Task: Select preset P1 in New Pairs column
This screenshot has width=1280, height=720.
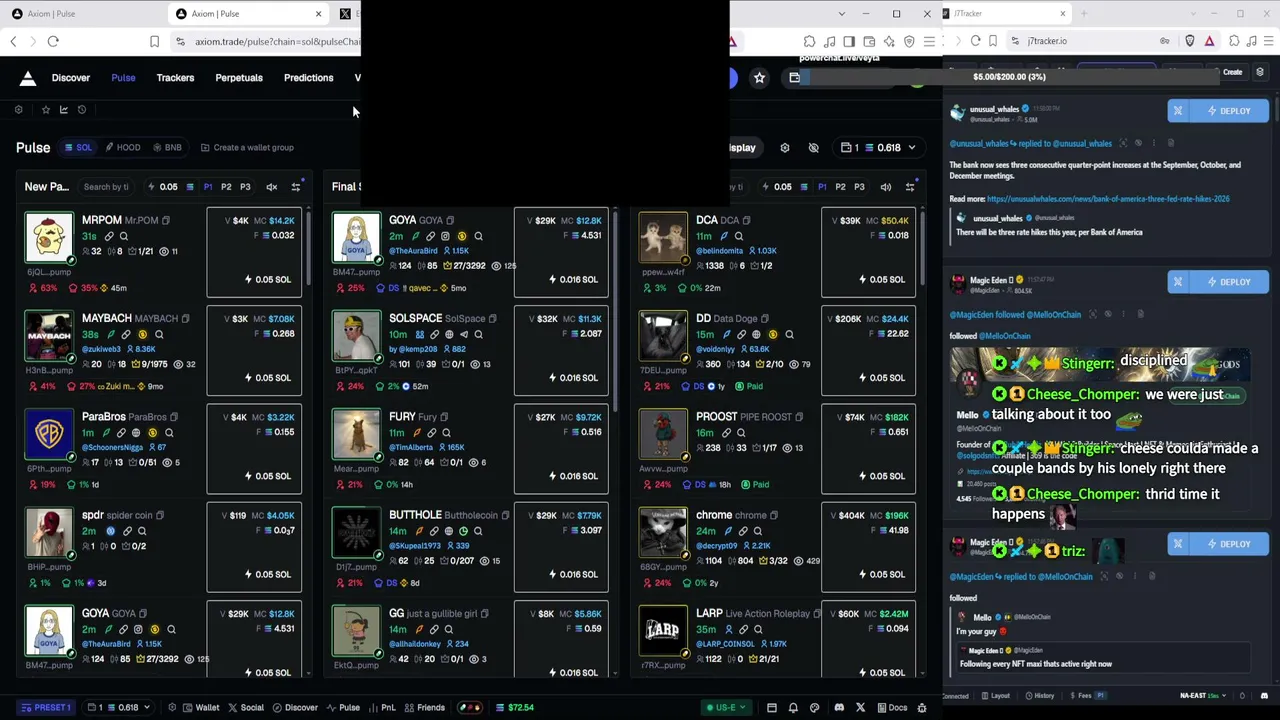Action: (x=208, y=187)
